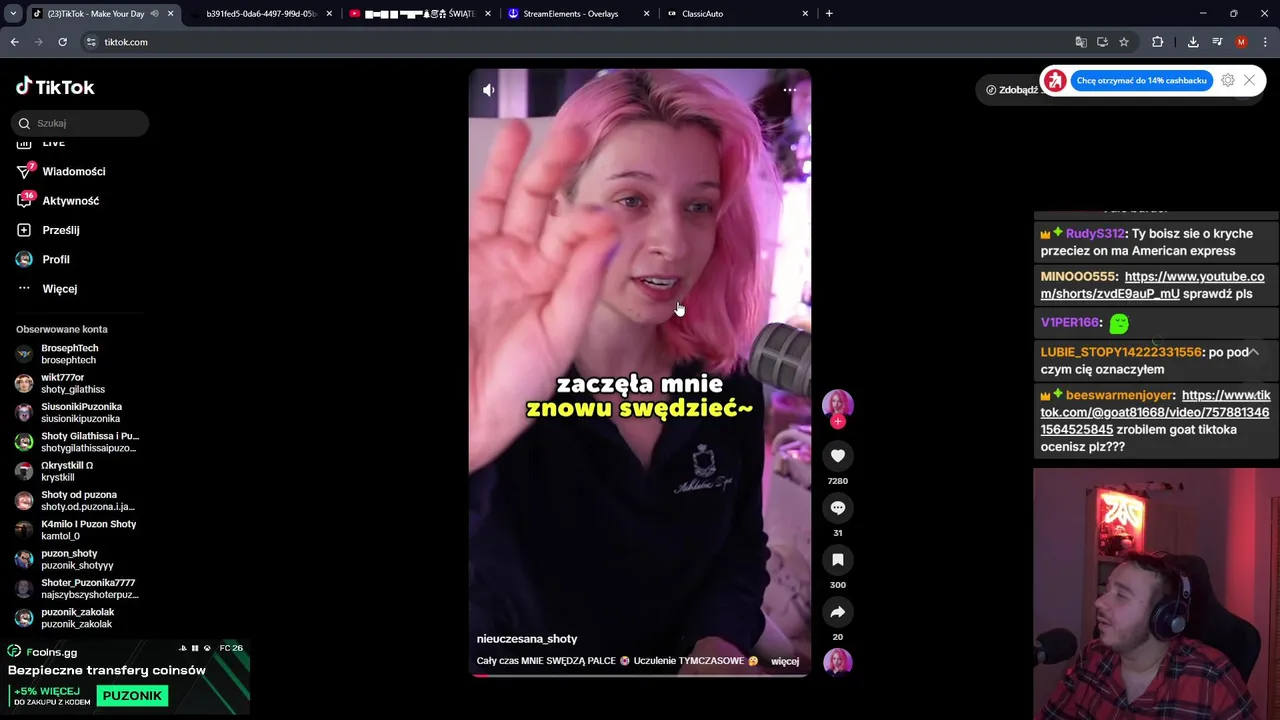
Task: Open the tab search dropdown arrow
Action: (13, 14)
